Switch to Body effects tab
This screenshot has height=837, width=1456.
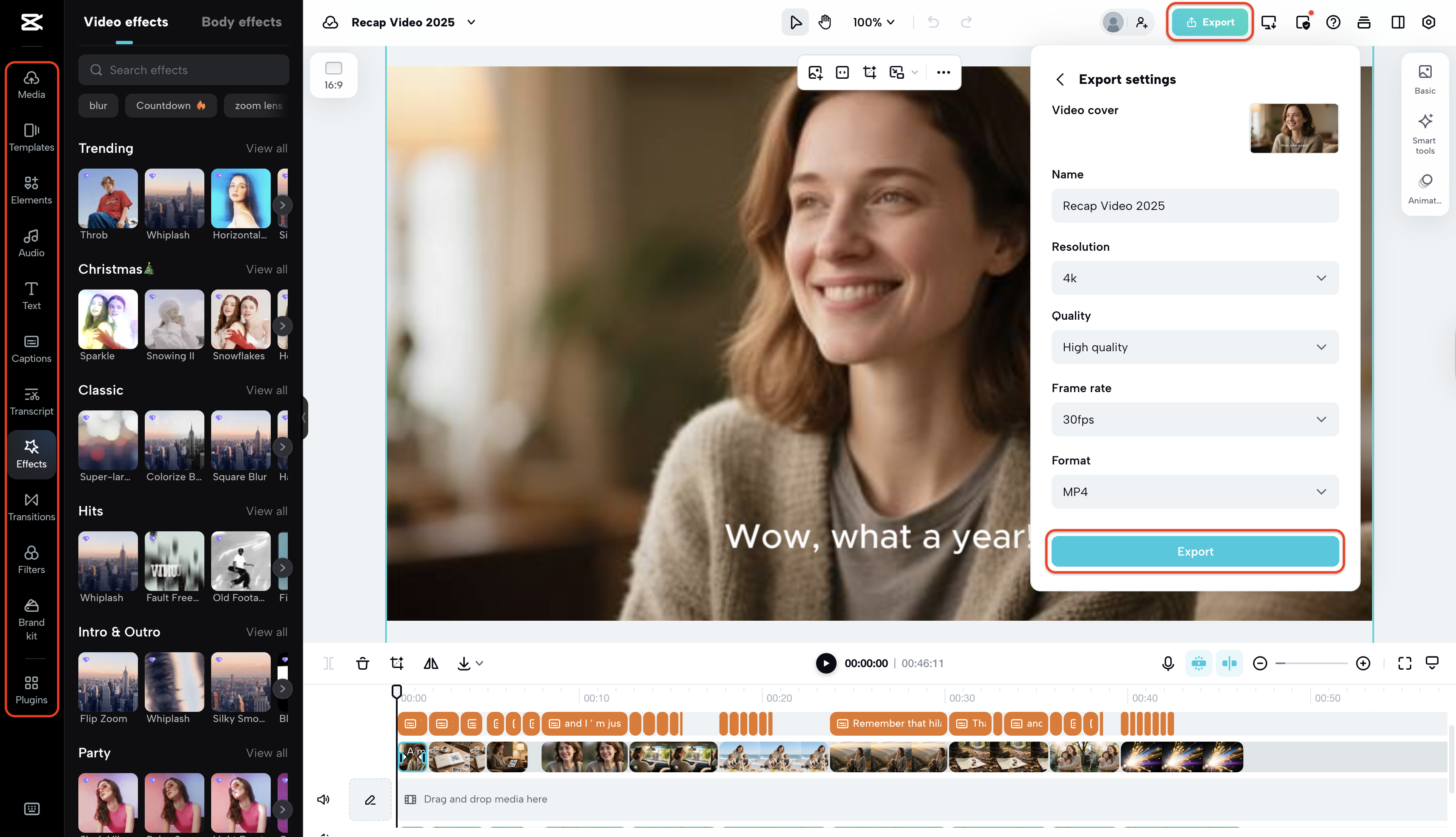[241, 22]
